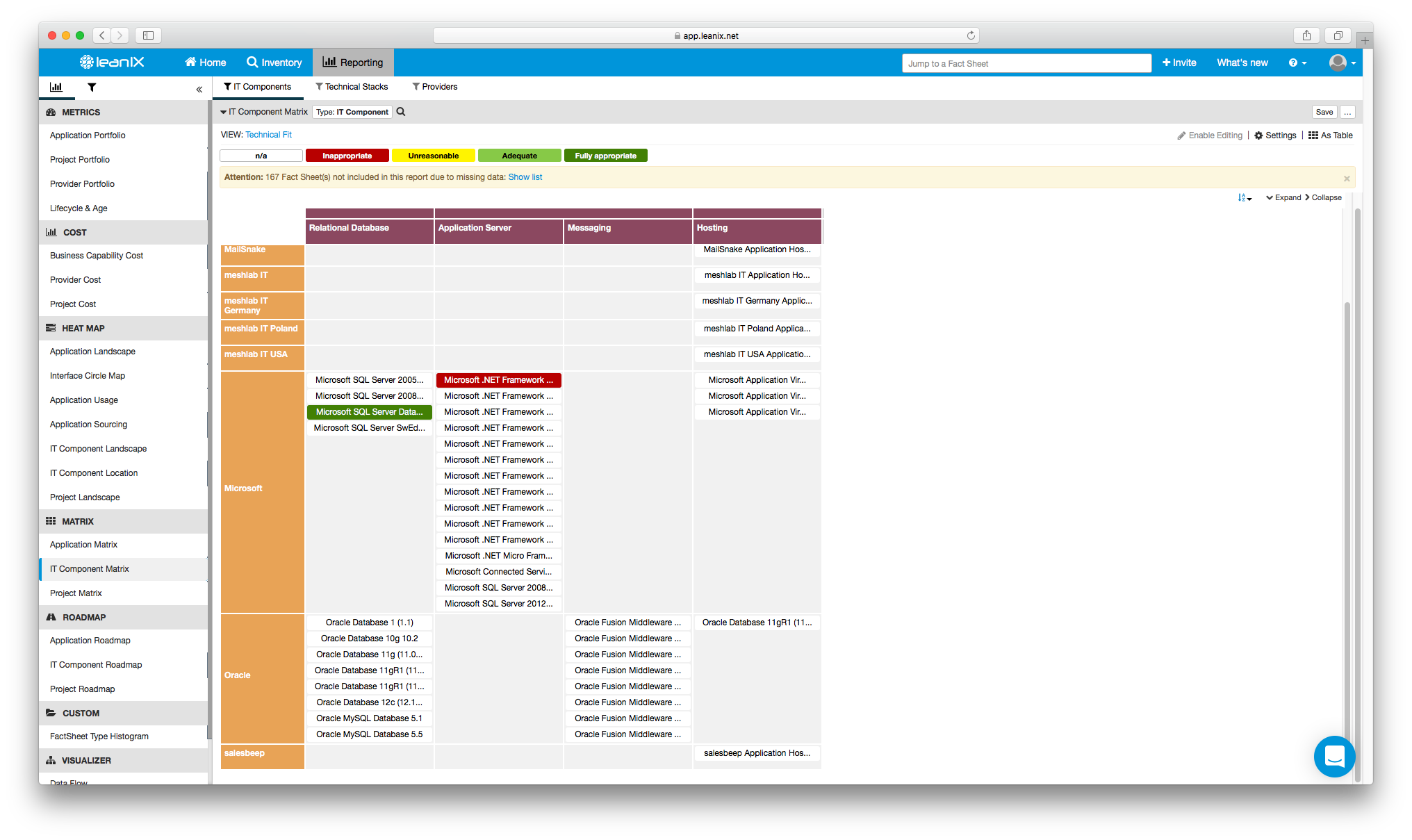The image size is (1412, 840).
Task: Open the chat bubble support widget
Action: pos(1333,756)
